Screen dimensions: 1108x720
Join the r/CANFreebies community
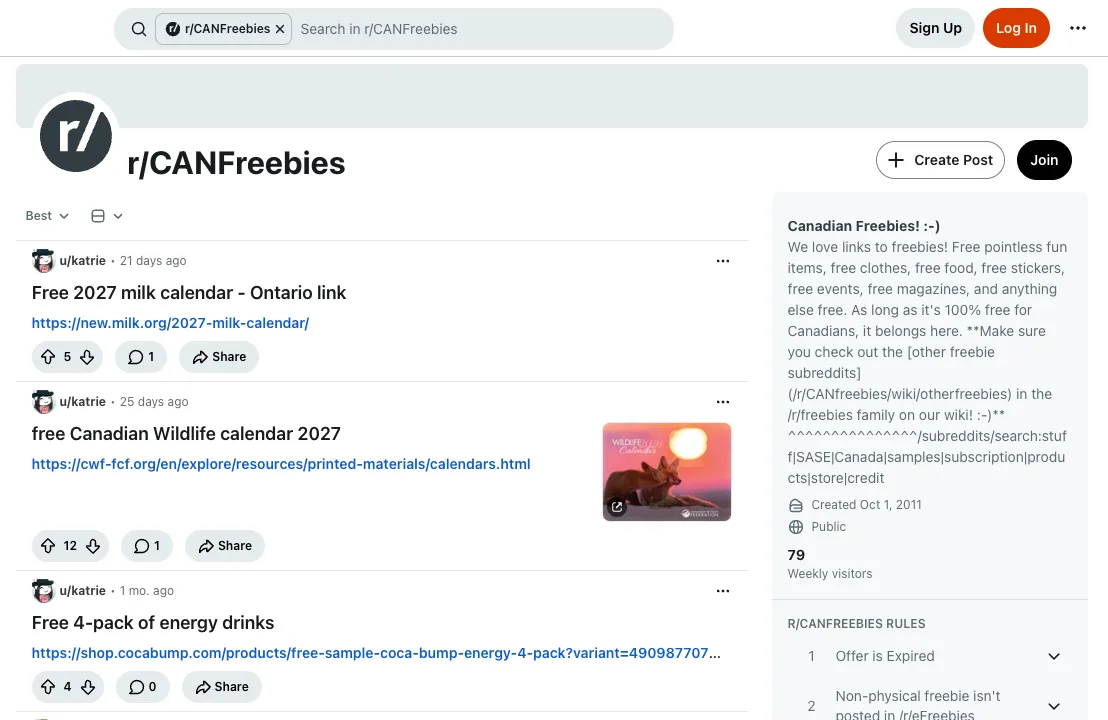(x=1044, y=160)
